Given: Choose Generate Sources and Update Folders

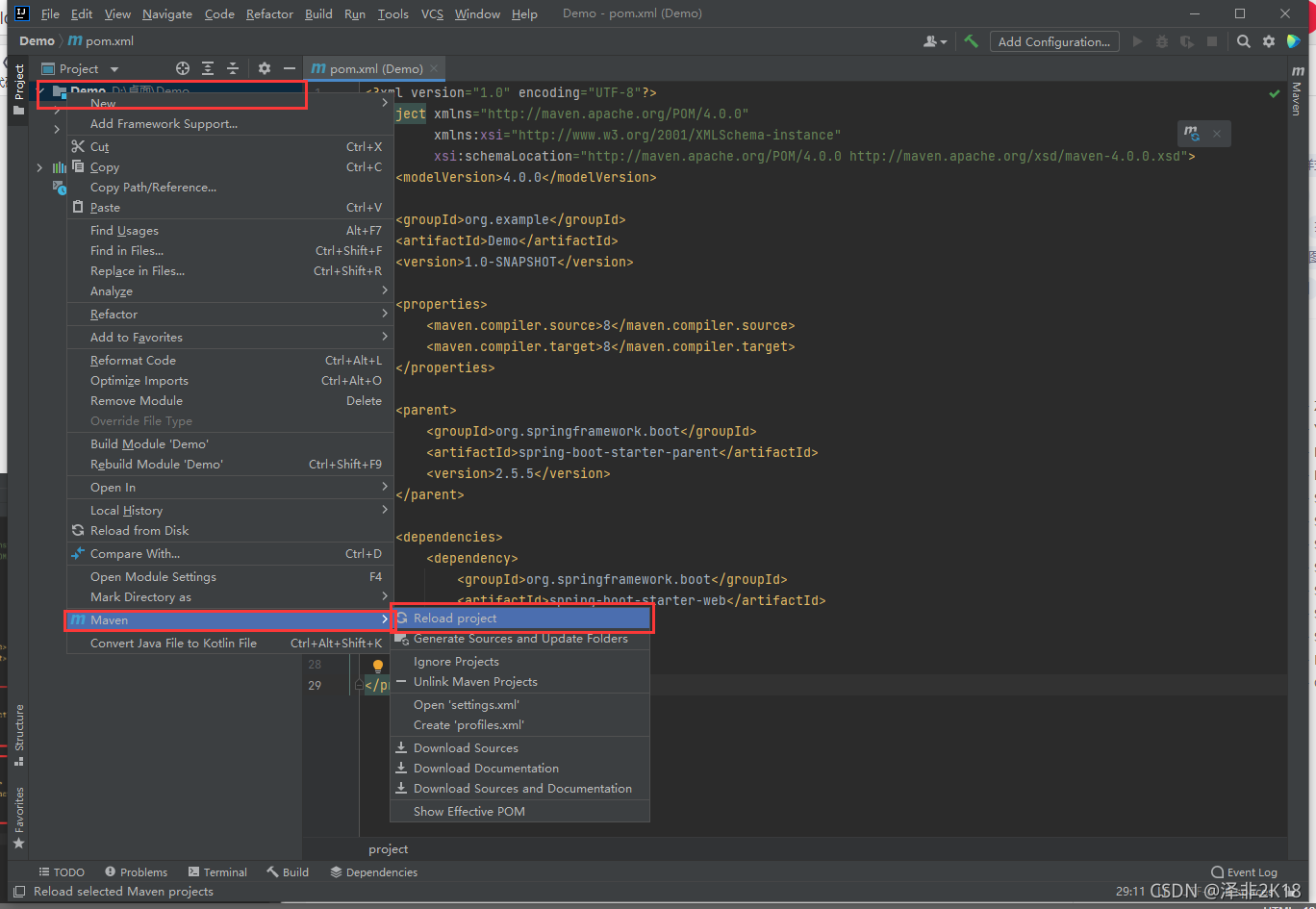Looking at the screenshot, I should click(520, 639).
